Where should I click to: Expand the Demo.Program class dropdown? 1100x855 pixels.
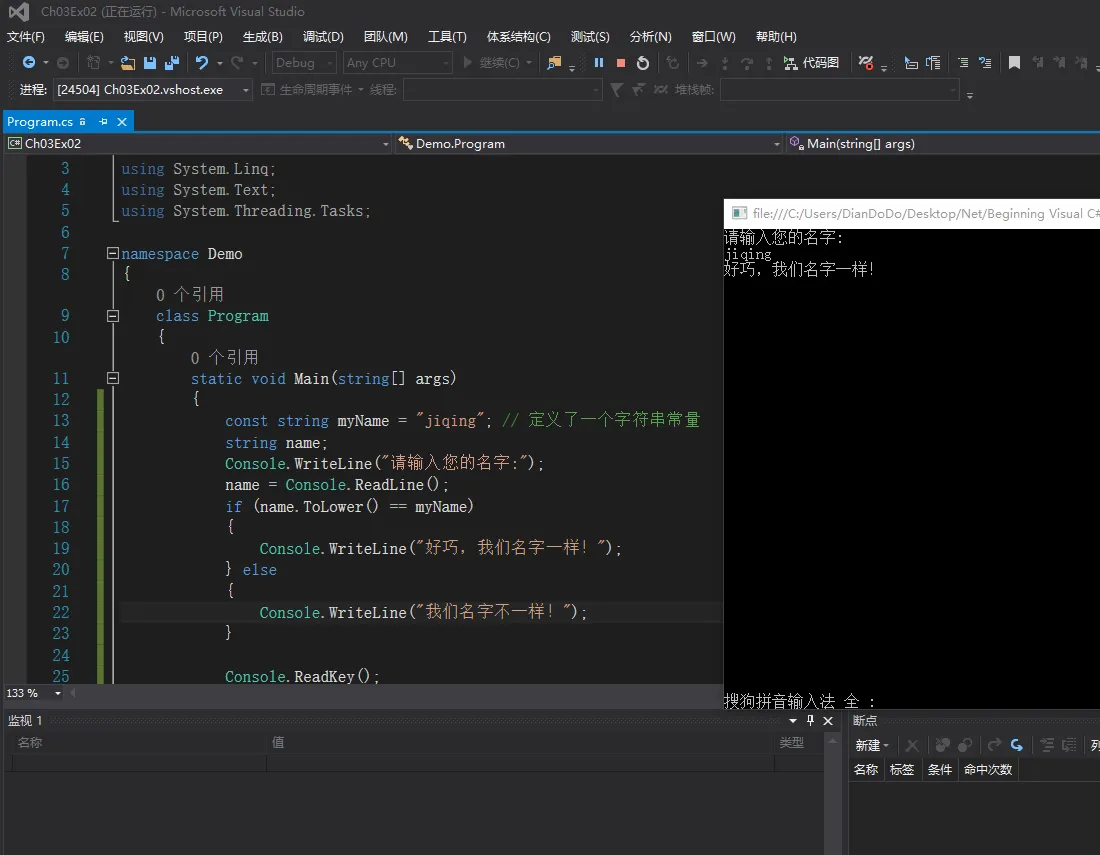(x=776, y=144)
